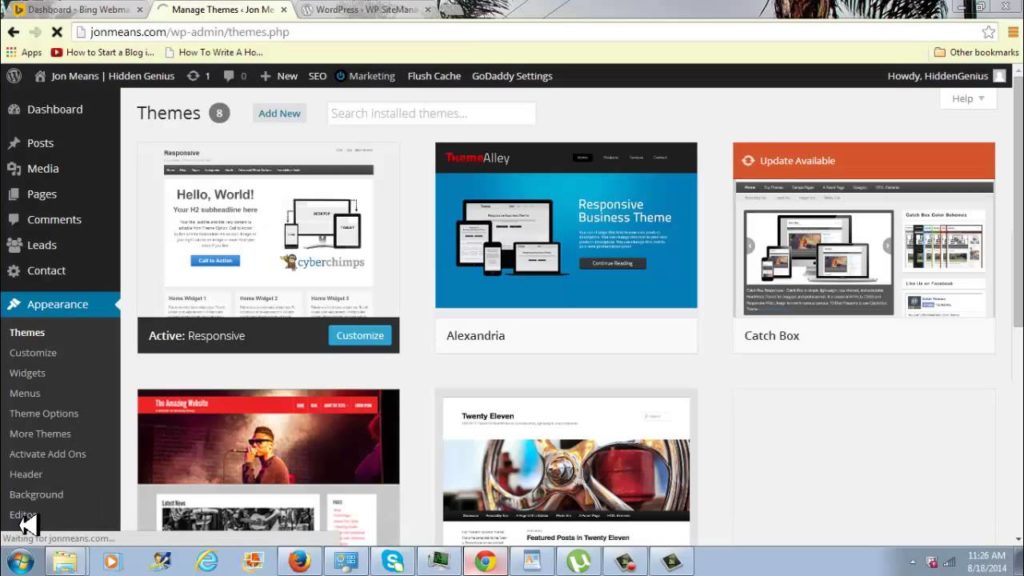Screen dimensions: 1024x576
Task: Click the Comments bubble icon in sidebar
Action: tap(14, 219)
